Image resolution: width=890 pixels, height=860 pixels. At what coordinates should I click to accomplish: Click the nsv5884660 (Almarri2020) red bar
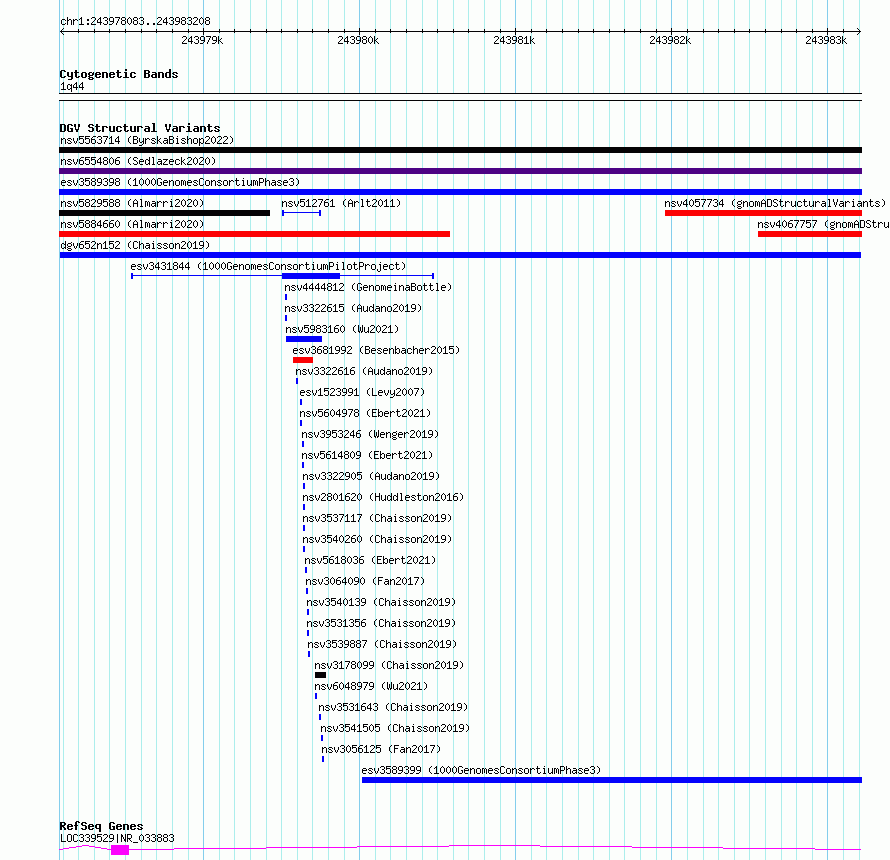(x=254, y=234)
